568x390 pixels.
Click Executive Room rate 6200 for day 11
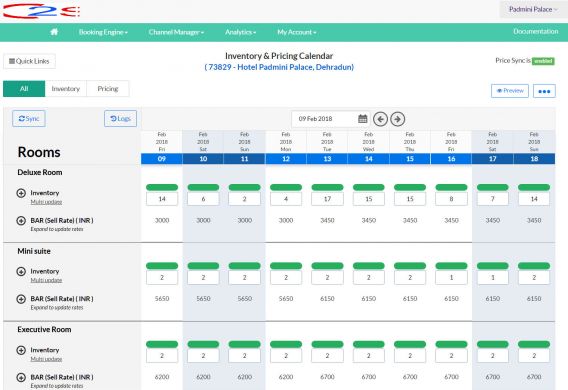[245, 377]
